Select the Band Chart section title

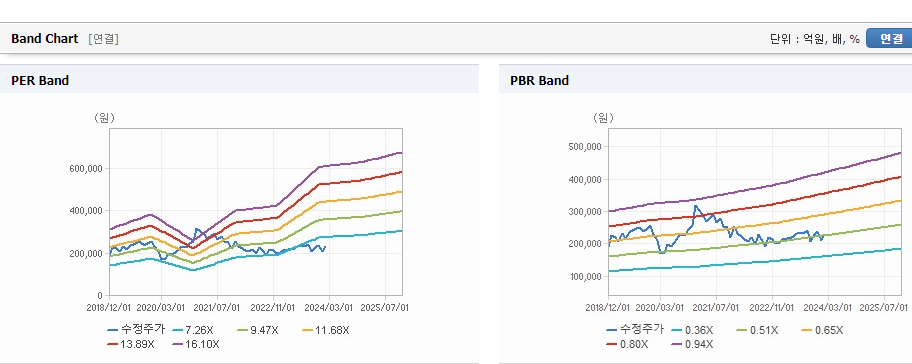(44, 38)
